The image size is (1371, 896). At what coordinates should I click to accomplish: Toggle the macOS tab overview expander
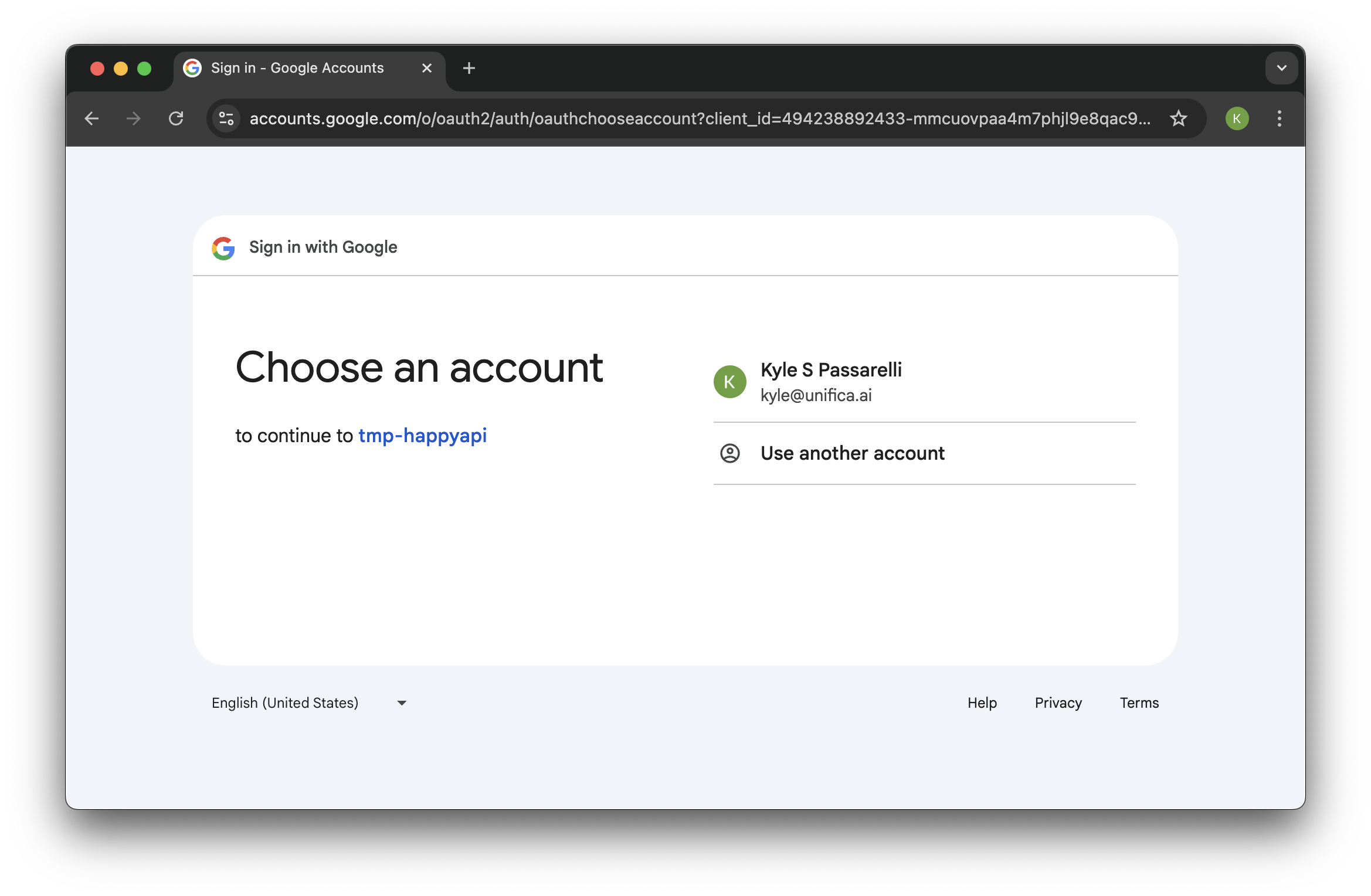click(x=1282, y=67)
